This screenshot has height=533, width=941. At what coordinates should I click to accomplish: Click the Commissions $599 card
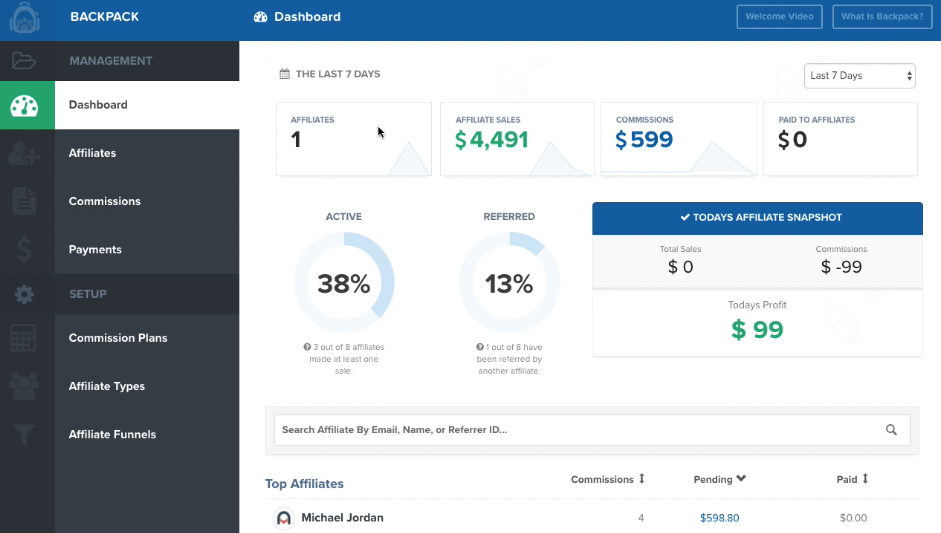pos(678,139)
